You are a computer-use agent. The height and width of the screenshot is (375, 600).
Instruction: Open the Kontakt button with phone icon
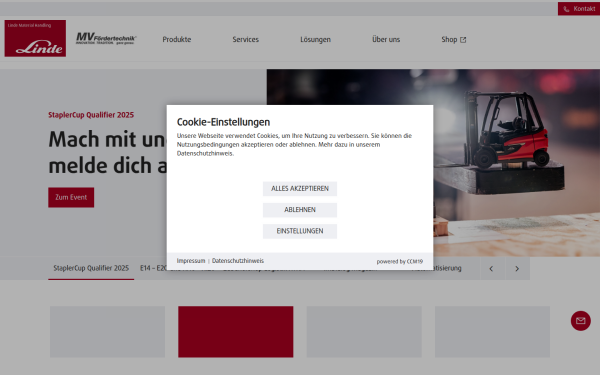tap(579, 9)
